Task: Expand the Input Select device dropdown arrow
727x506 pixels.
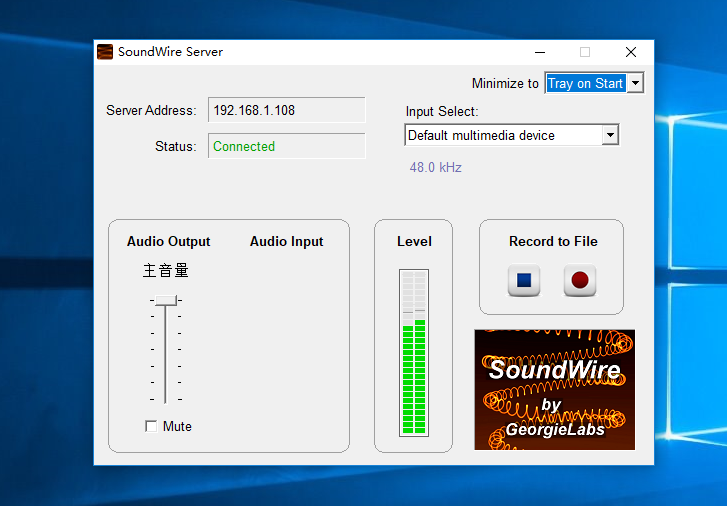Action: [x=611, y=135]
